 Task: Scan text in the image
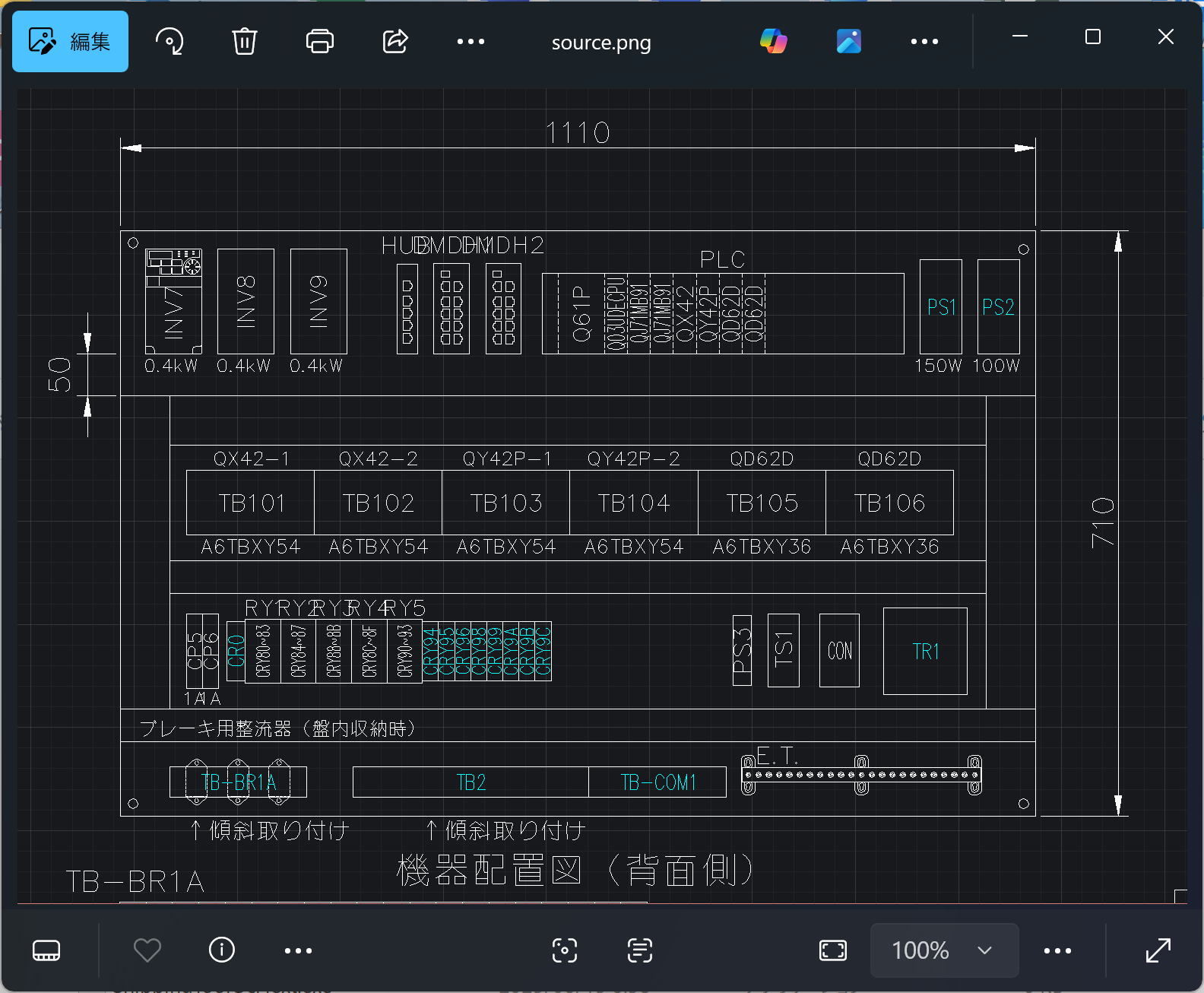coord(640,950)
